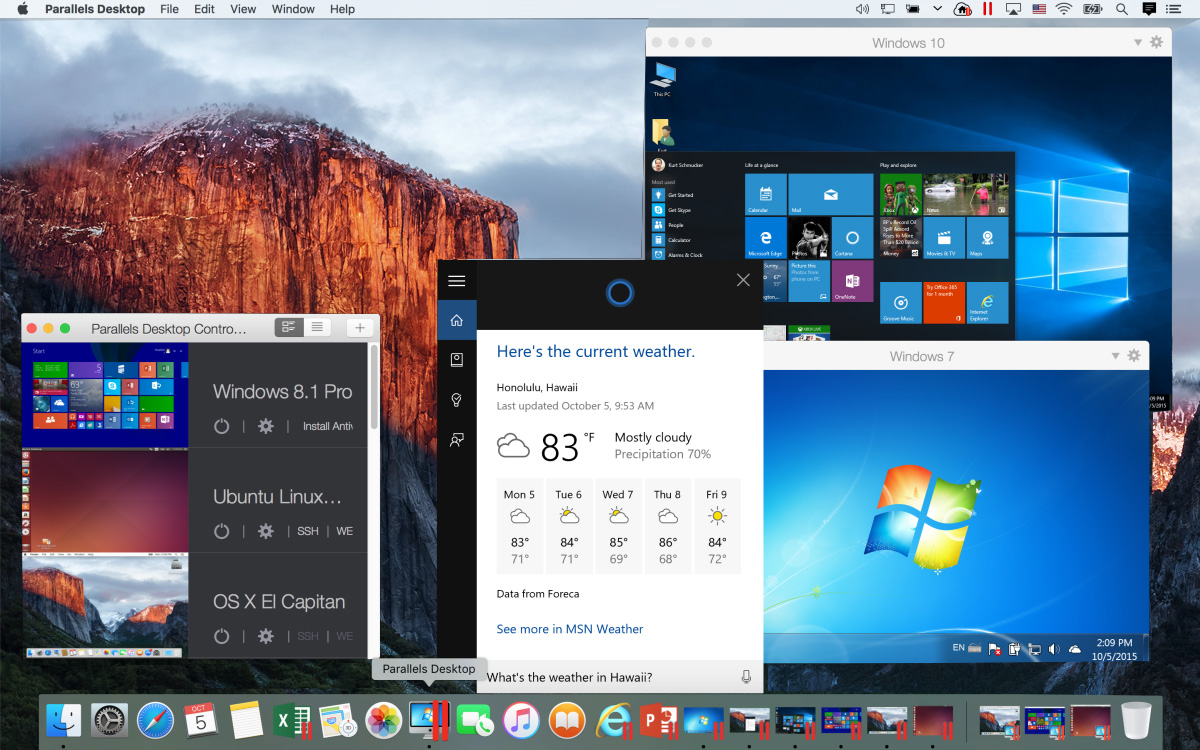Expand the dropdown arrow on the Windows 10 titlebar
Viewport: 1200px width, 750px height.
[x=1137, y=42]
